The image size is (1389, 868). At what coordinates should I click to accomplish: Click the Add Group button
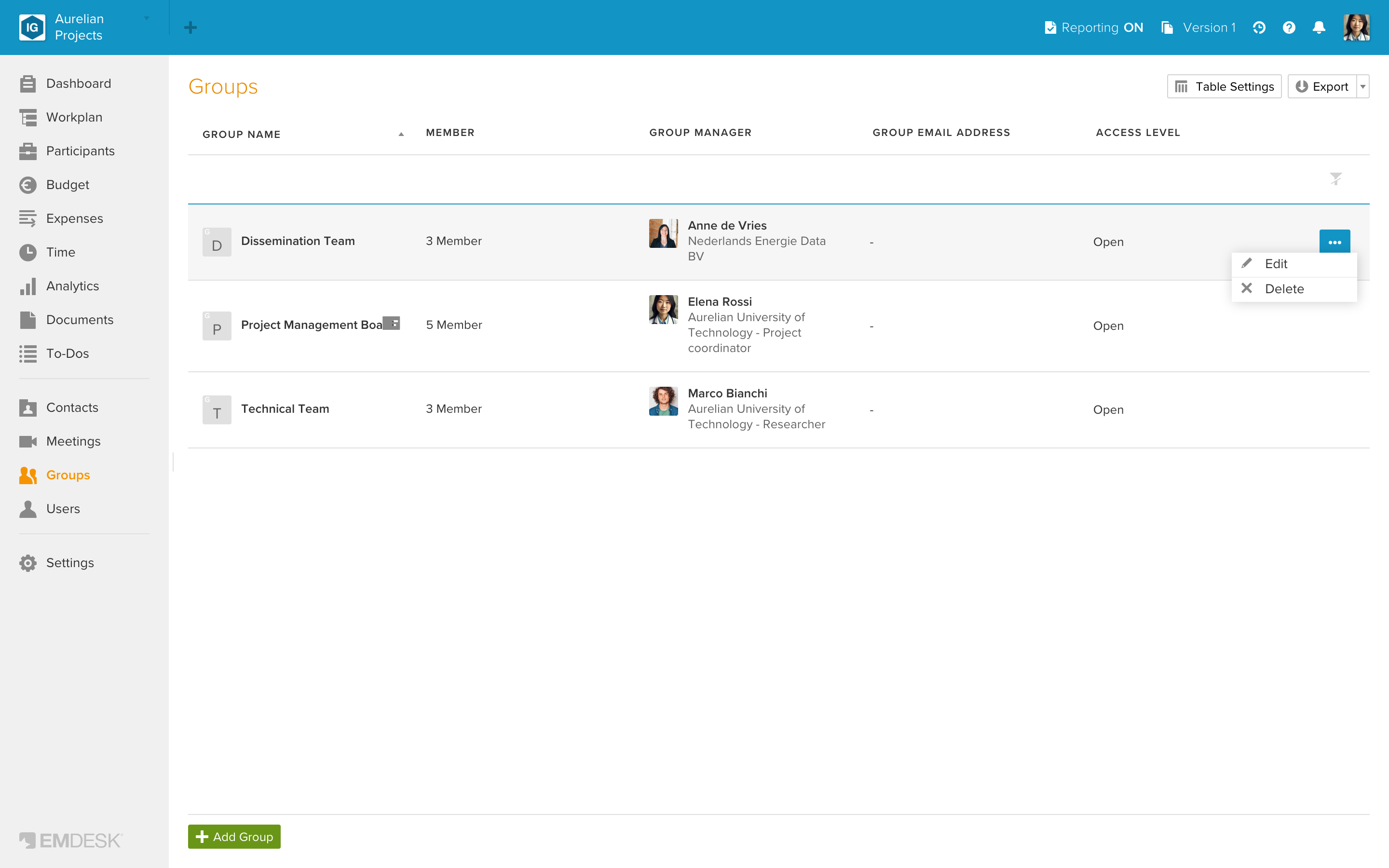(x=234, y=837)
